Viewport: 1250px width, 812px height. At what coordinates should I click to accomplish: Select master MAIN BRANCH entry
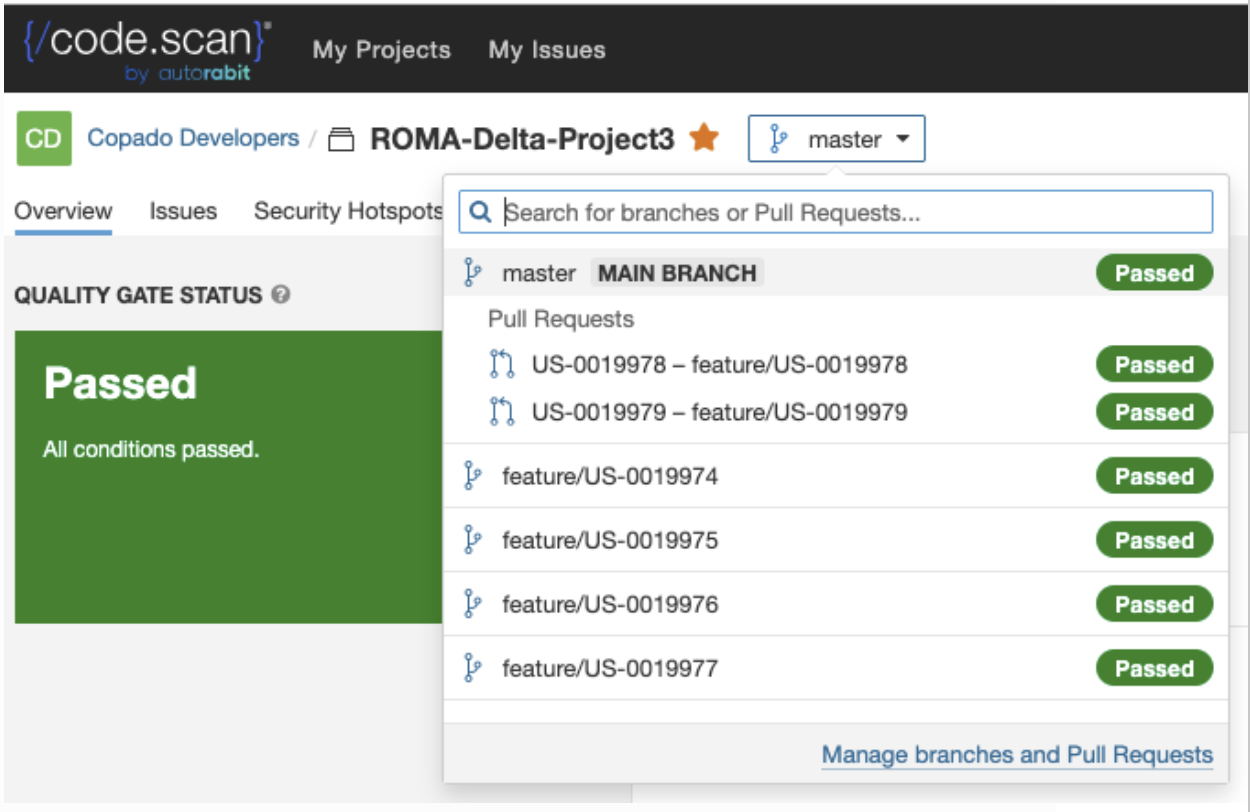tap(836, 273)
